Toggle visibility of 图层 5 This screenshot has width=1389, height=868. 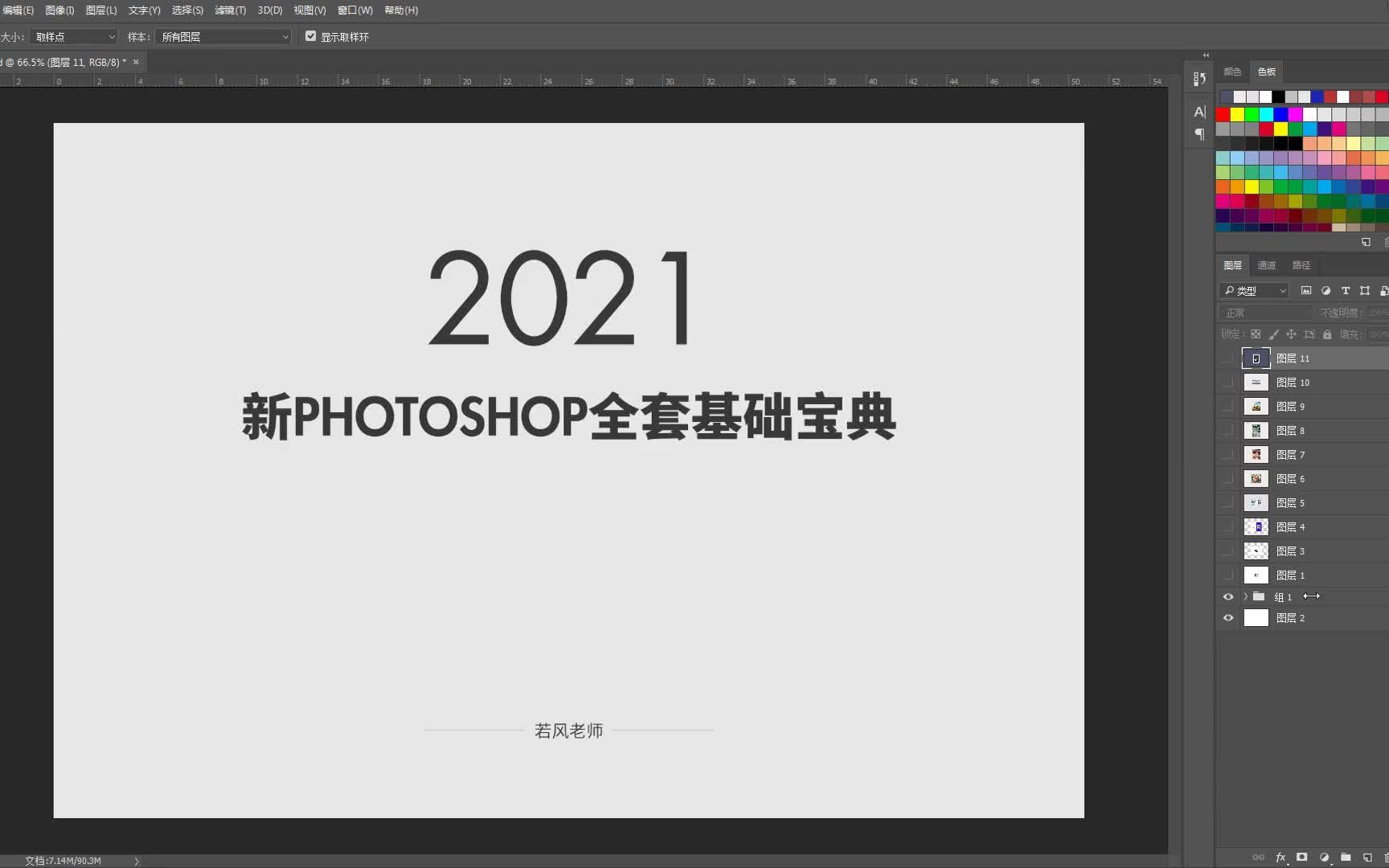[x=1227, y=503]
